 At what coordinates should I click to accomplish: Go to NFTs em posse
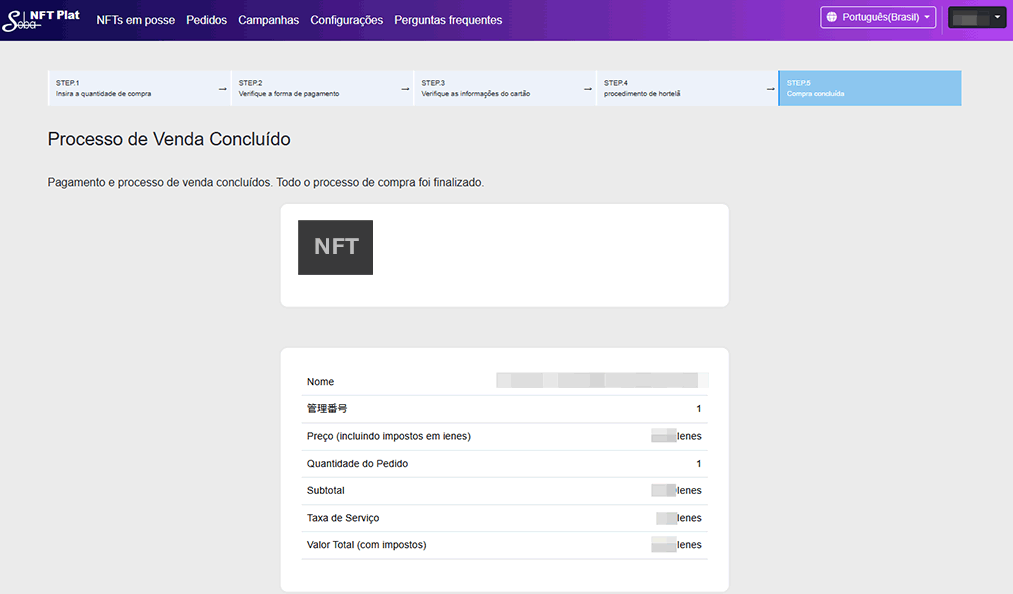pyautogui.click(x=135, y=20)
